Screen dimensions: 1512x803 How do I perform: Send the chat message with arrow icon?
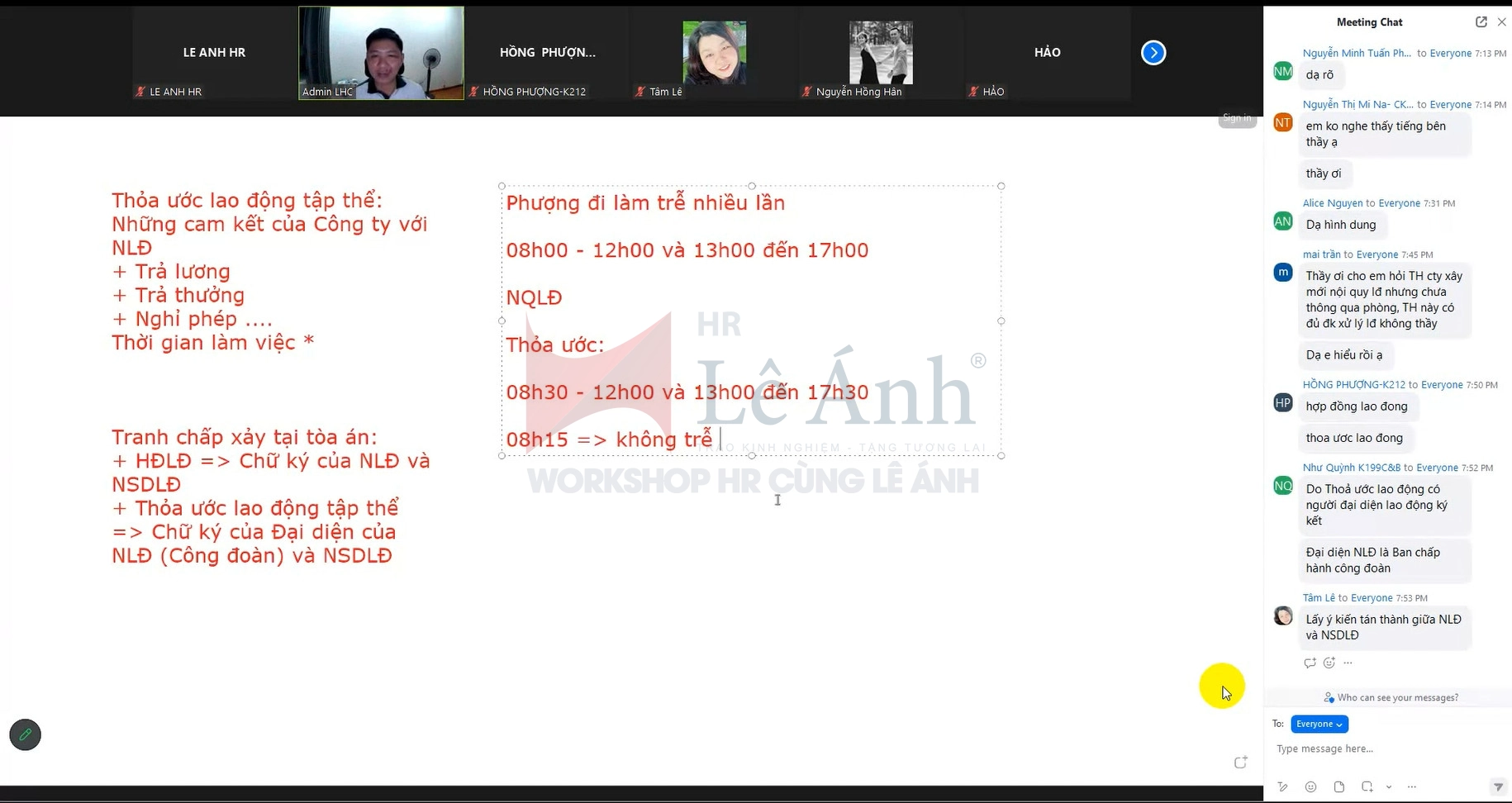pyautogui.click(x=1497, y=787)
